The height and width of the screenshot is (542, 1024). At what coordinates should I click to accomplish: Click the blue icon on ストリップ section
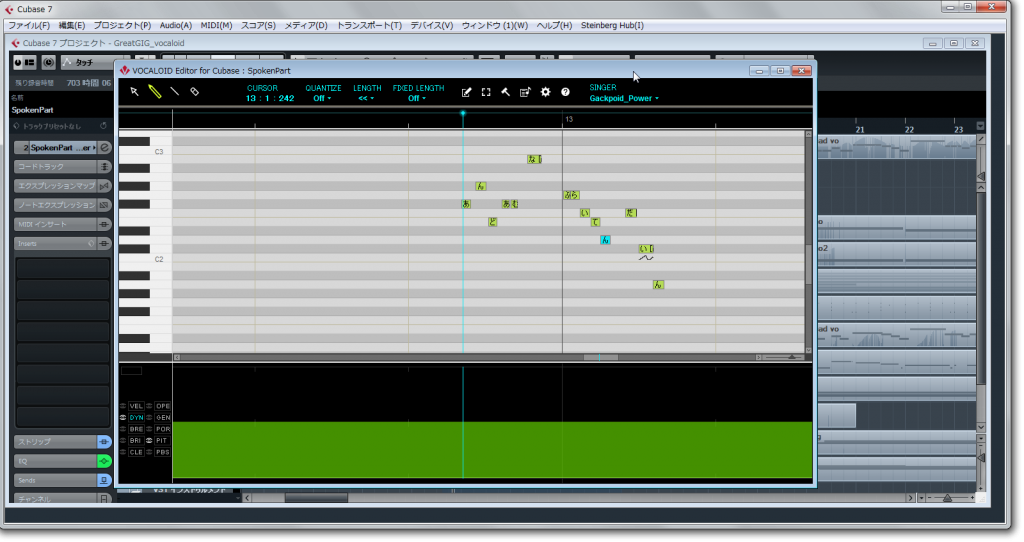pos(104,442)
